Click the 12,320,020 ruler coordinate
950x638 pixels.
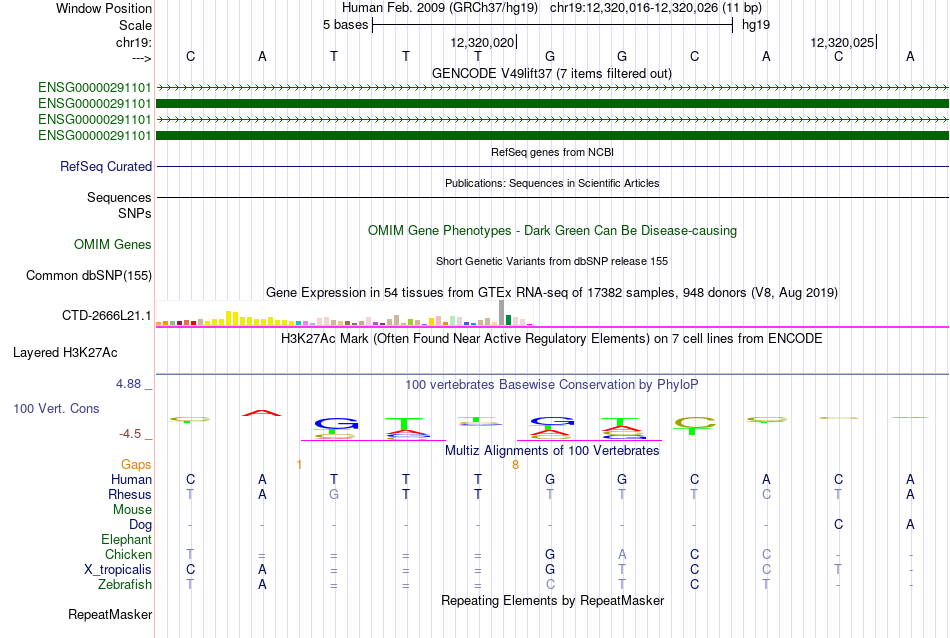[482, 42]
